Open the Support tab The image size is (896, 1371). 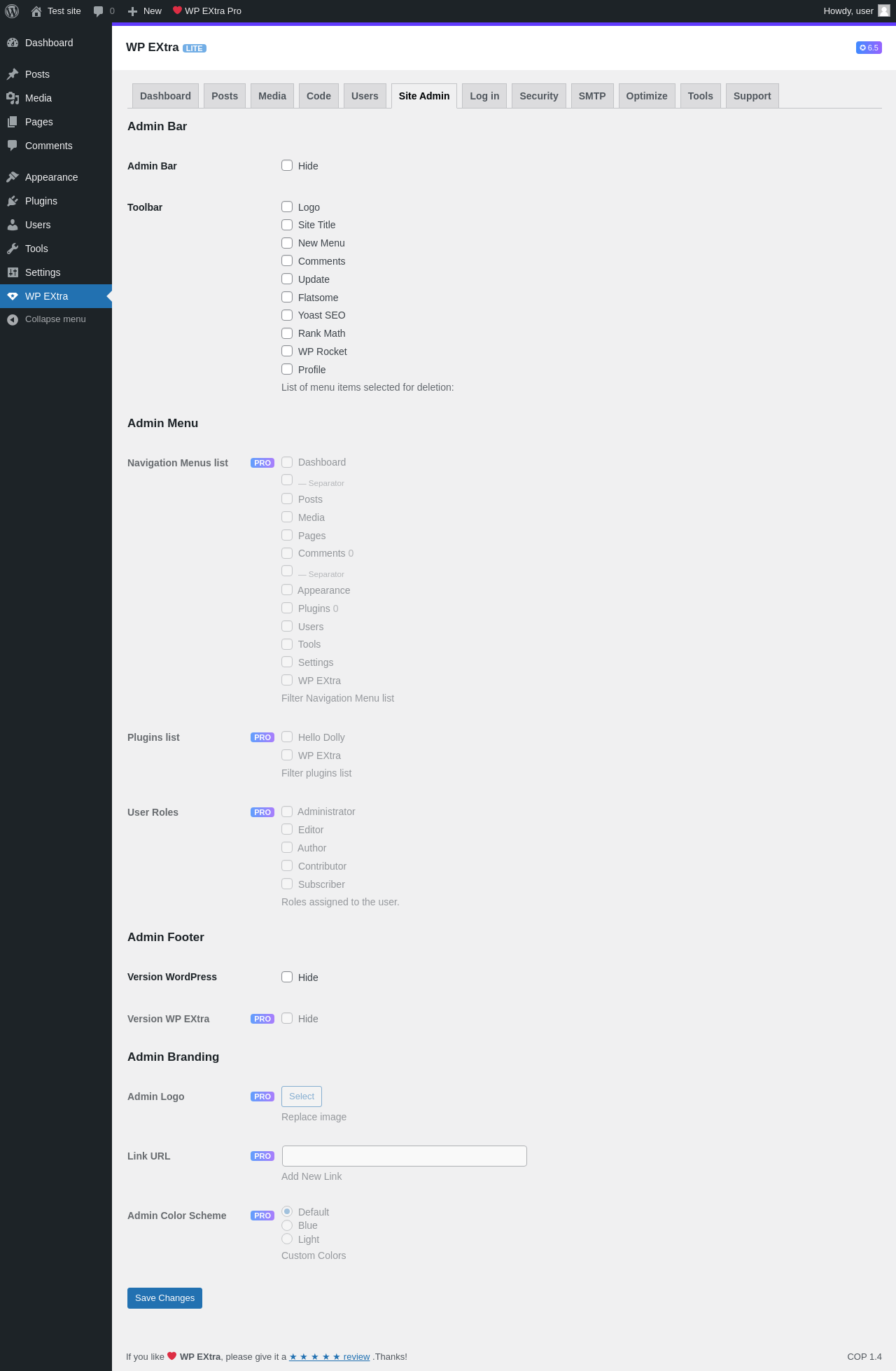coord(752,96)
